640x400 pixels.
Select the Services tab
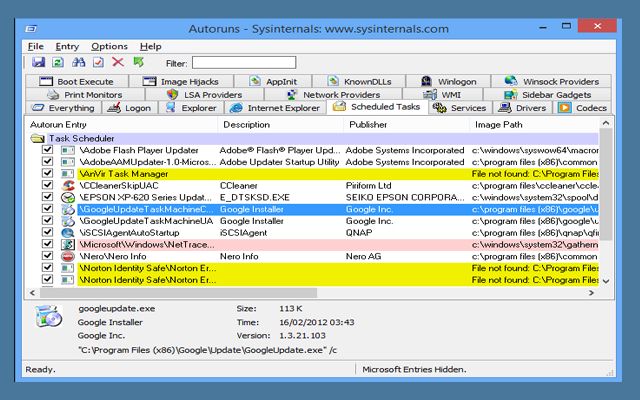[x=460, y=108]
